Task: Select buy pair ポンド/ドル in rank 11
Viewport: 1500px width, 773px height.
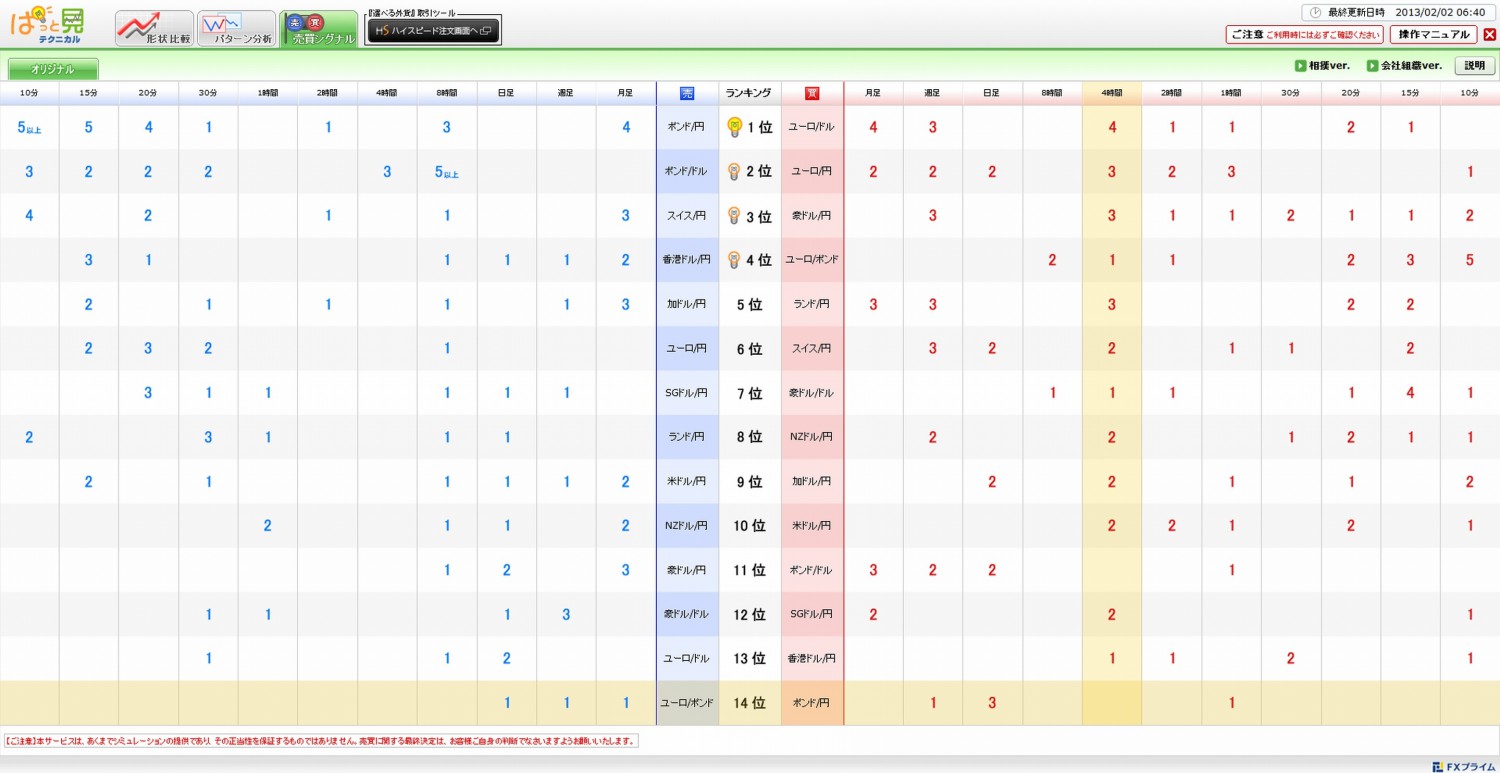Action: pyautogui.click(x=812, y=570)
